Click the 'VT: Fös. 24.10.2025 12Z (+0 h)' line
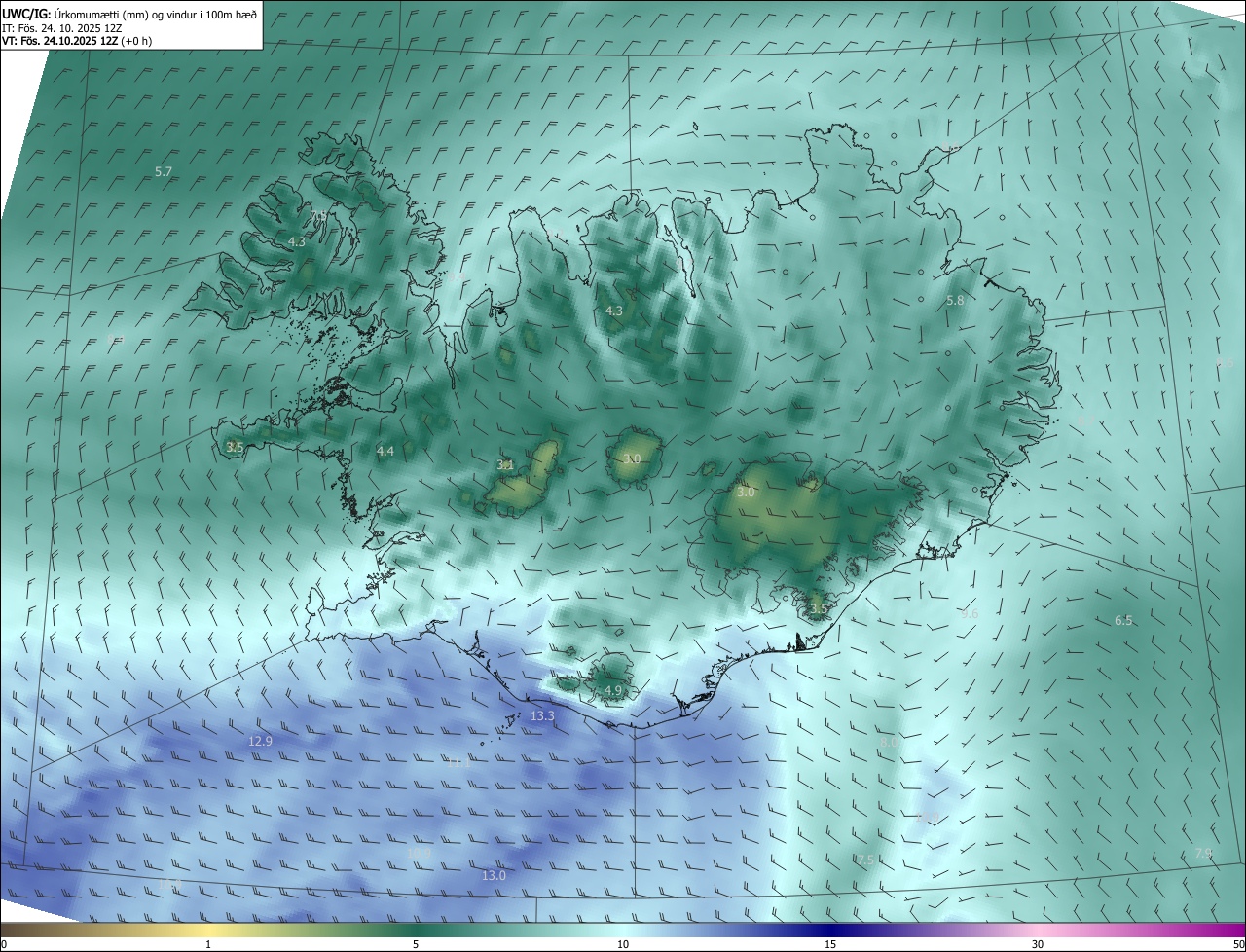The height and width of the screenshot is (952, 1246). click(x=77, y=41)
